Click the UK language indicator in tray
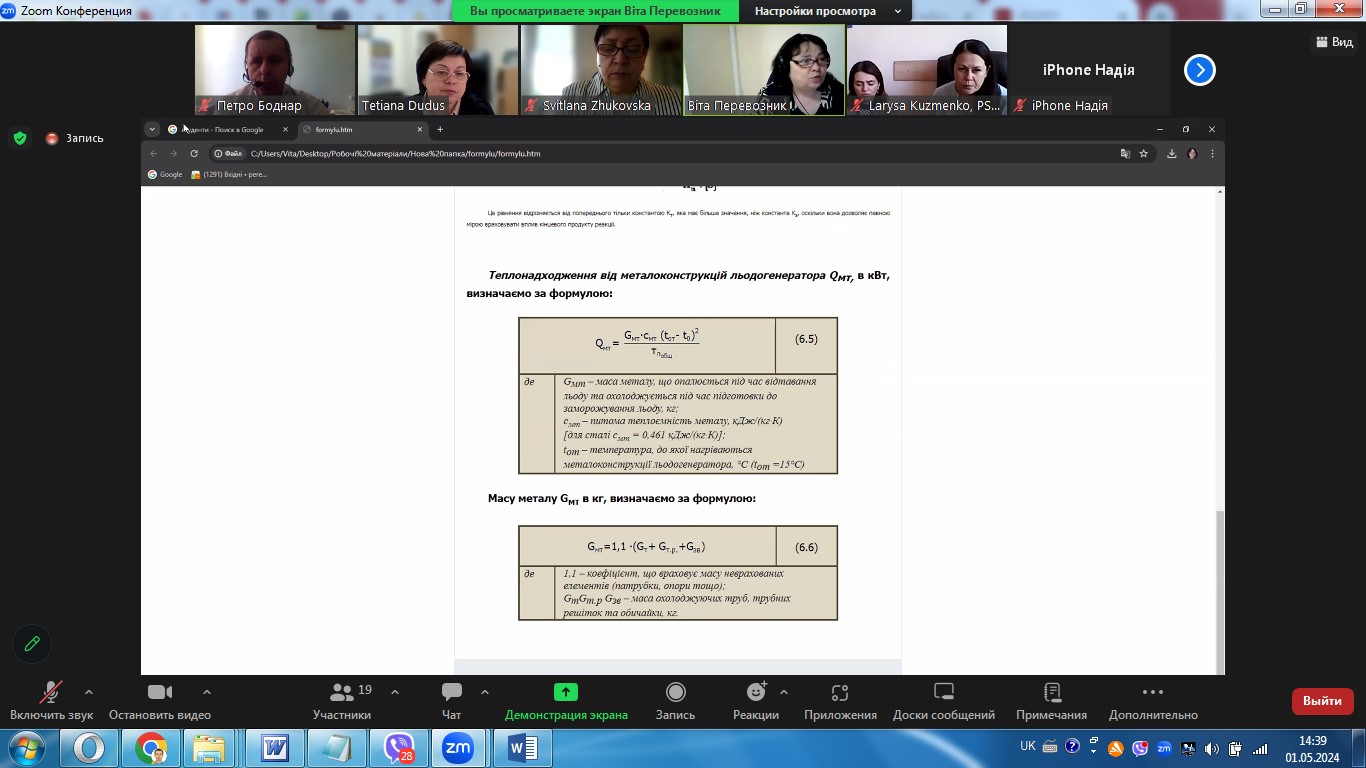The height and width of the screenshot is (768, 1366). coord(1028,746)
